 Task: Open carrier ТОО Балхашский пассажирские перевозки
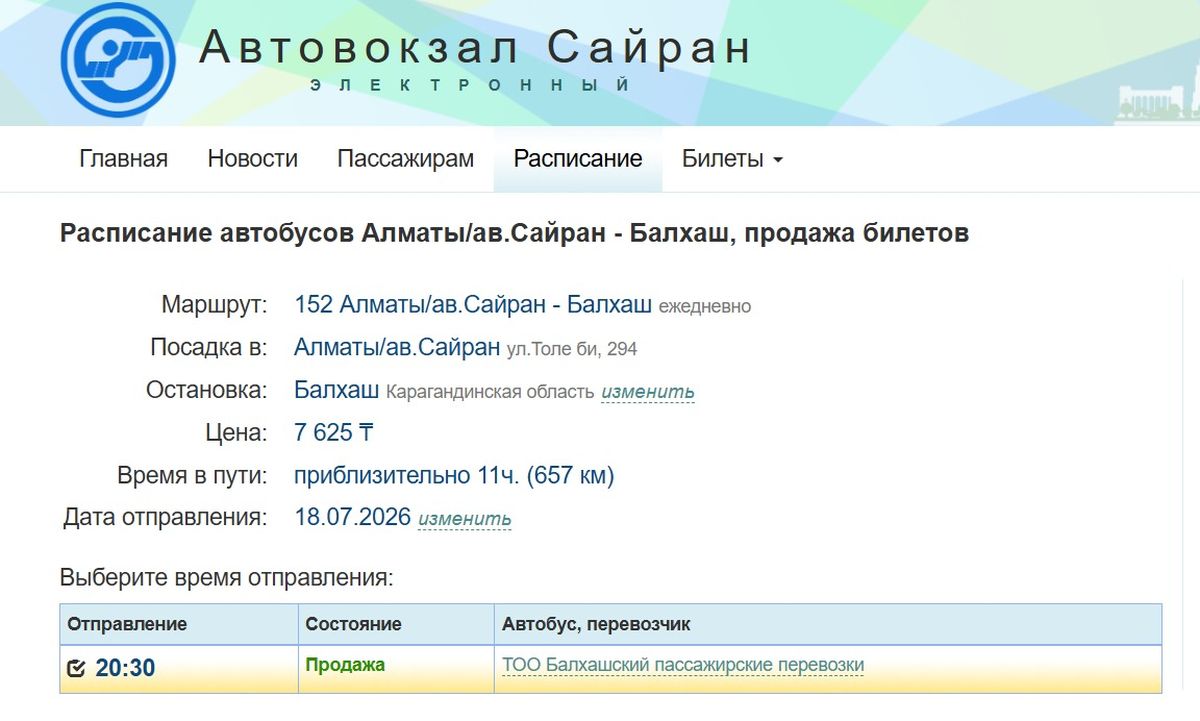click(x=683, y=665)
